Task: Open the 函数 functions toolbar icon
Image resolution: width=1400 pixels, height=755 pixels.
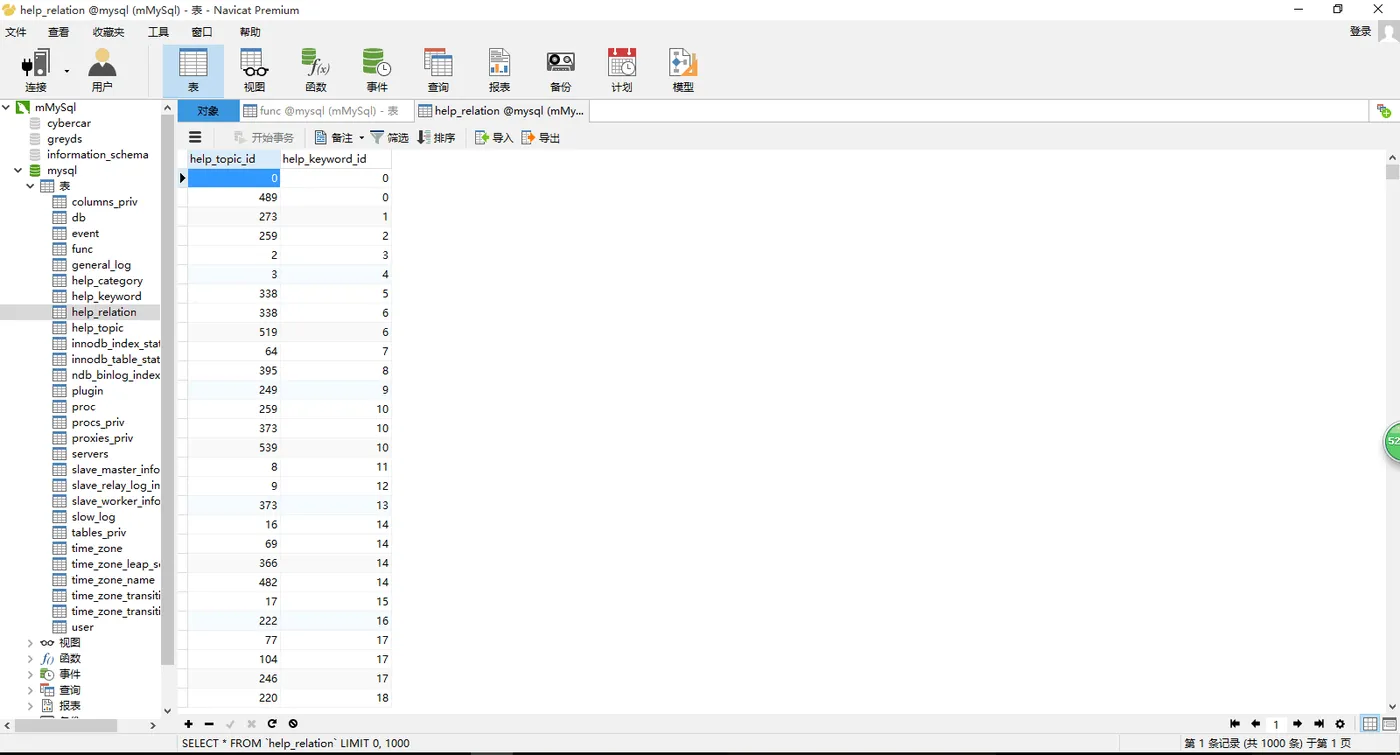Action: coord(316,71)
